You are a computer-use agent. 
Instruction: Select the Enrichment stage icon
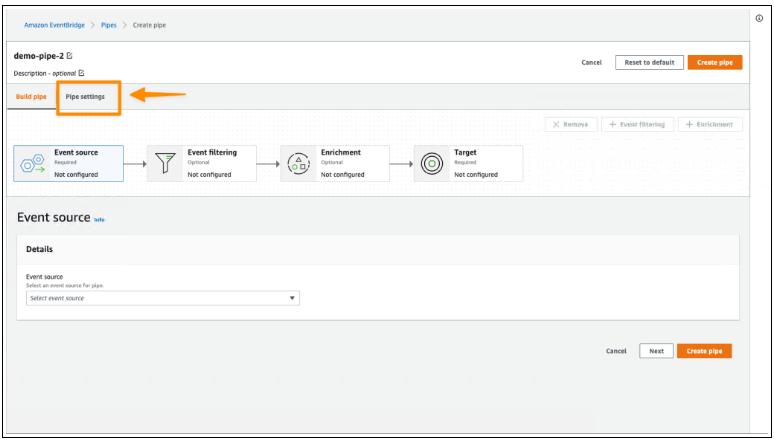(299, 163)
